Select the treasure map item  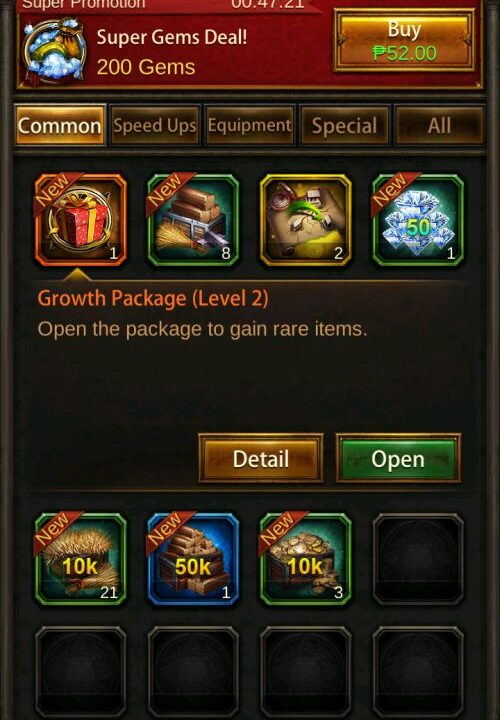pos(305,220)
